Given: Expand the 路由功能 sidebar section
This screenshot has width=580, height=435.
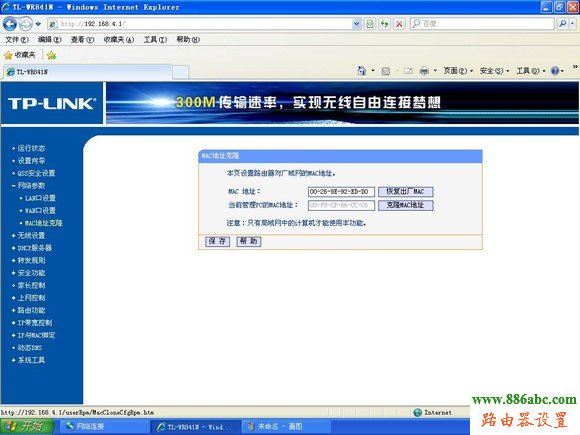Looking at the screenshot, I should (31, 310).
